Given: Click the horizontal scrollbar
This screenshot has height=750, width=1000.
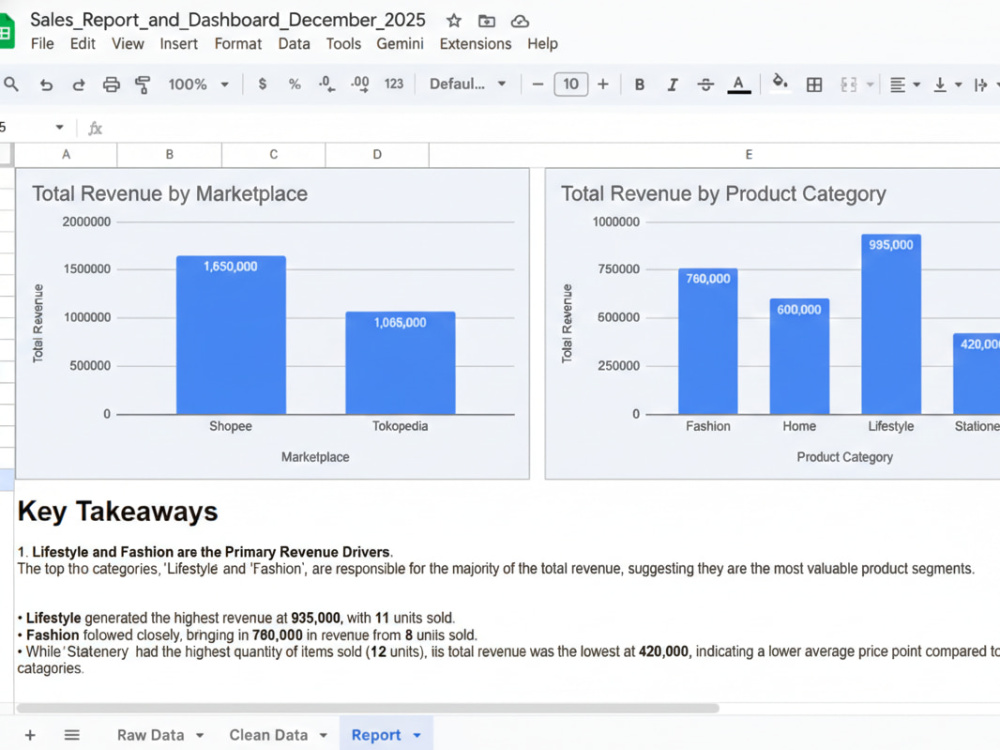Looking at the screenshot, I should pos(368,708).
